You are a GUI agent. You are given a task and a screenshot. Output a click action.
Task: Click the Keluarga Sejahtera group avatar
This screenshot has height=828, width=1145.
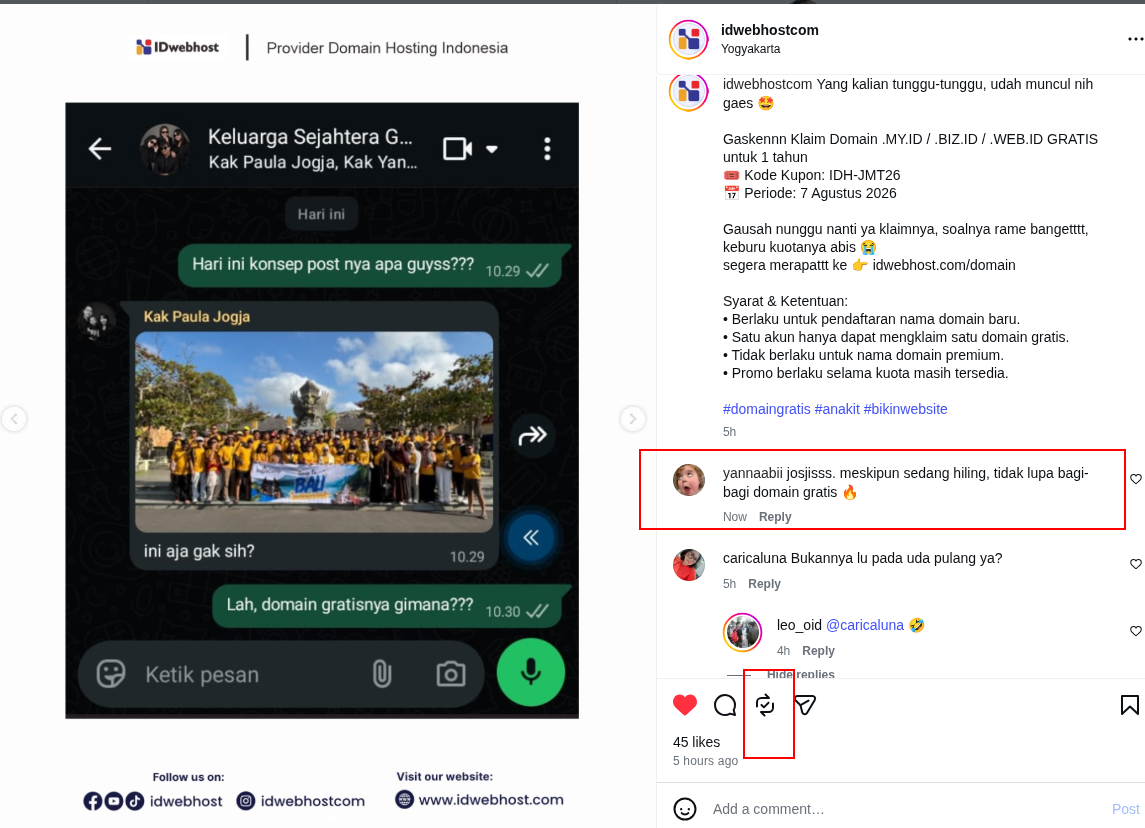[x=165, y=149]
